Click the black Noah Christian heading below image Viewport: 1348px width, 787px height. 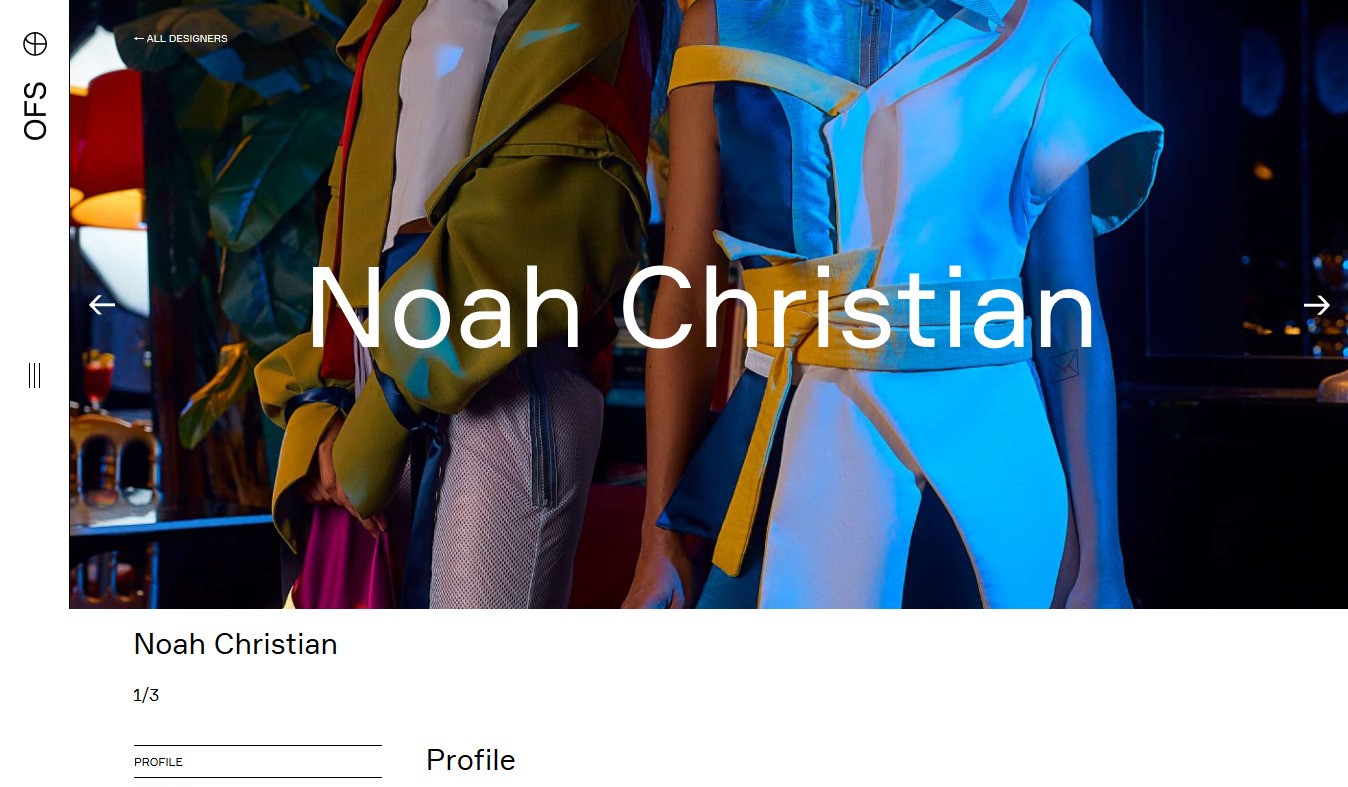click(236, 644)
